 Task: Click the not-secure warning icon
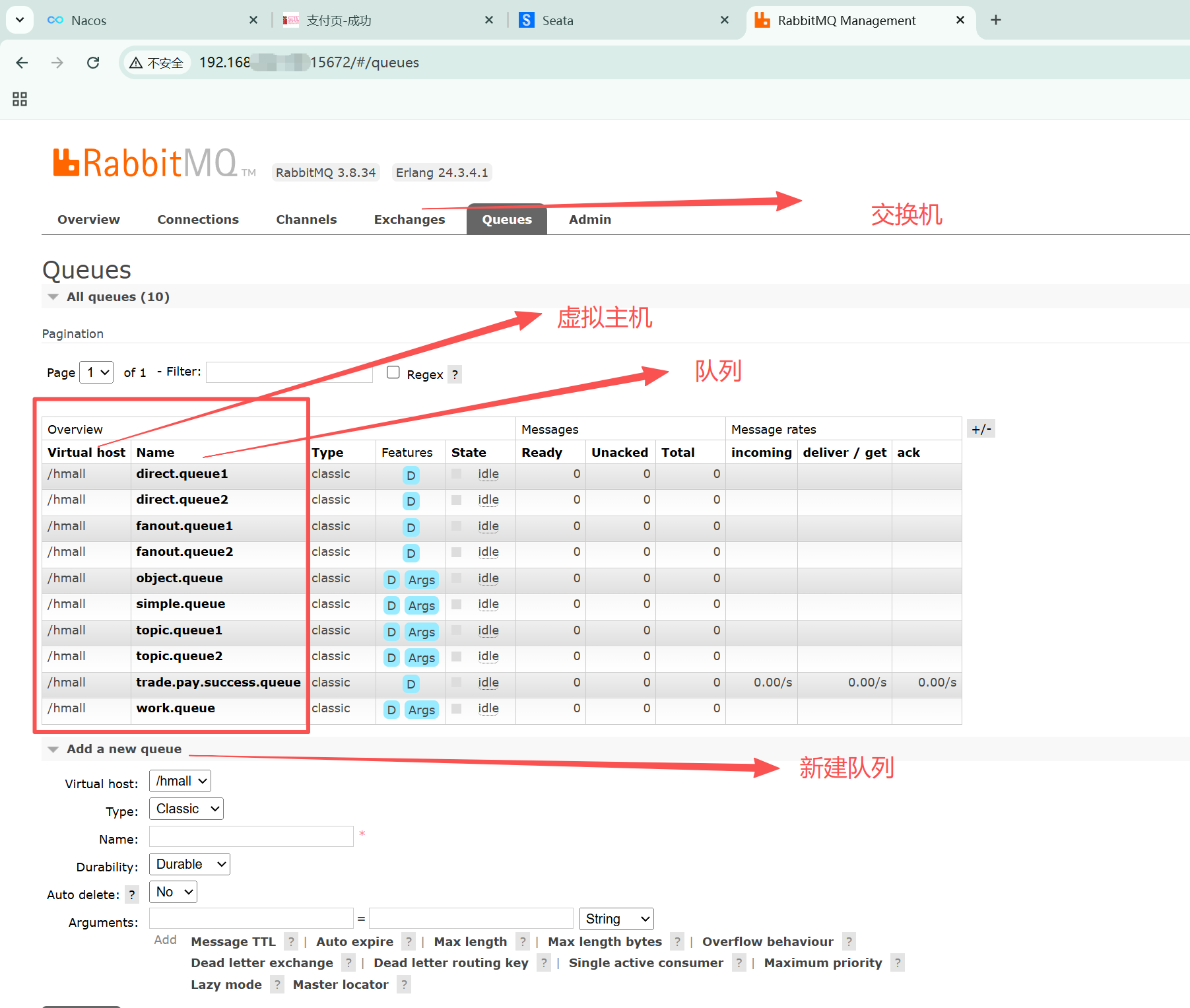(136, 63)
